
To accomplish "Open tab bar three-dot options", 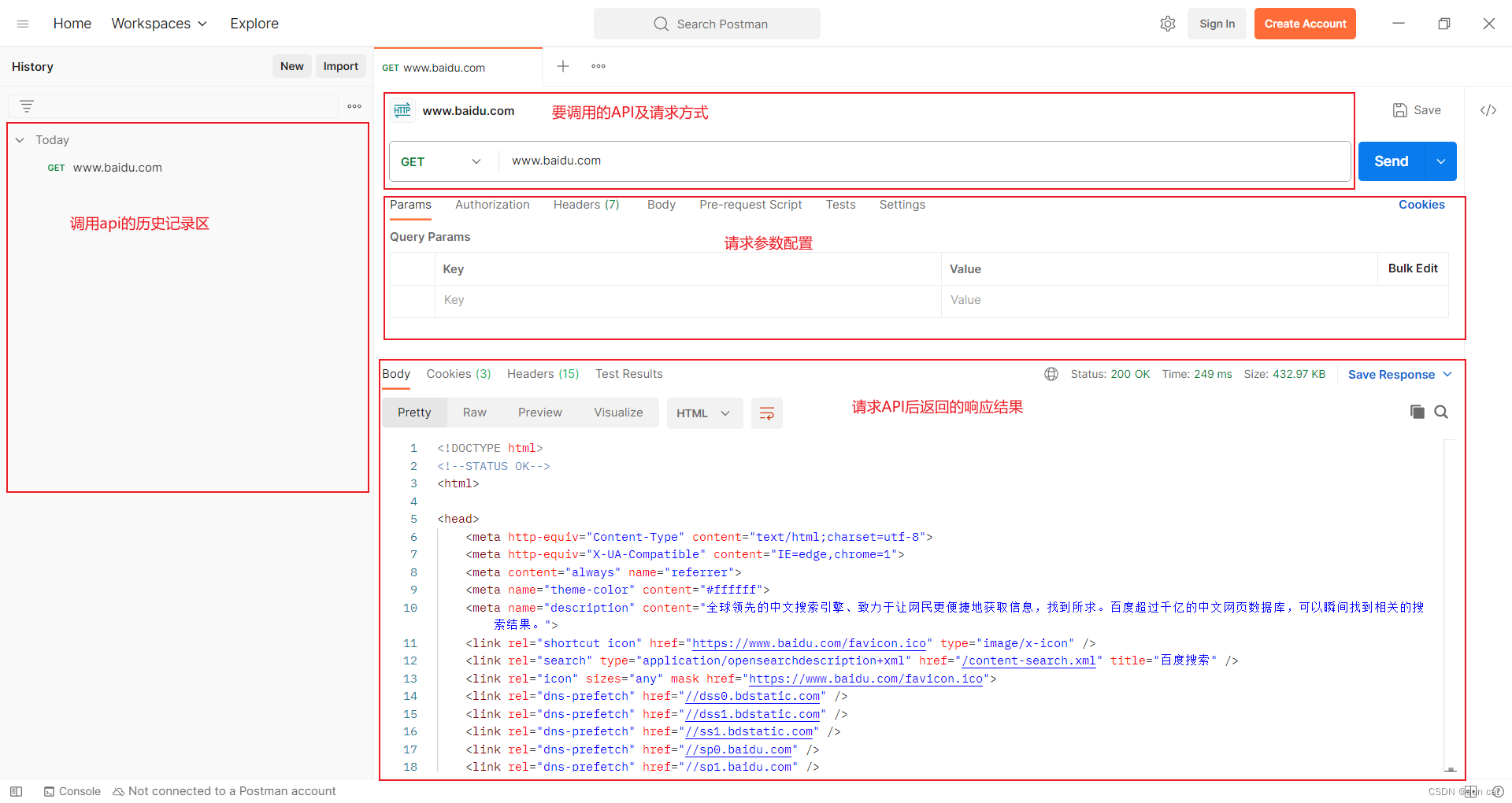I will pos(598,66).
